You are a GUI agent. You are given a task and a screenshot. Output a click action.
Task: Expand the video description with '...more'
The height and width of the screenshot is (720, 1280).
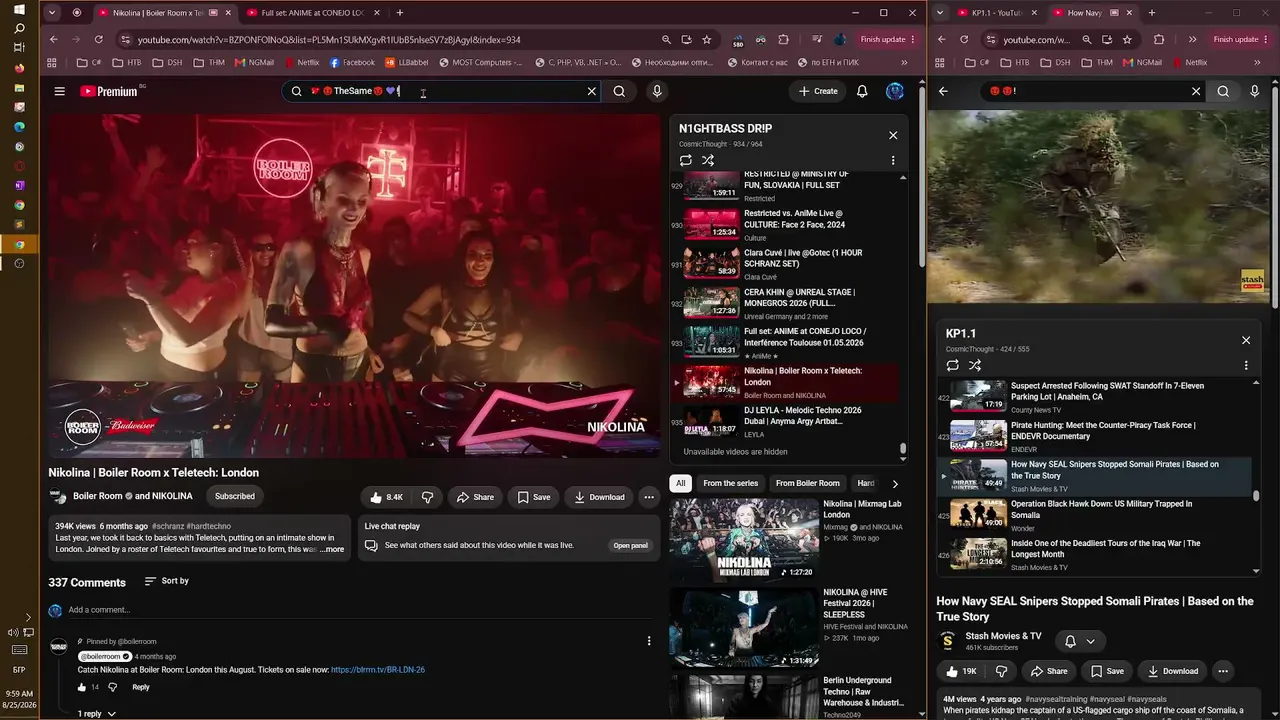click(x=332, y=549)
